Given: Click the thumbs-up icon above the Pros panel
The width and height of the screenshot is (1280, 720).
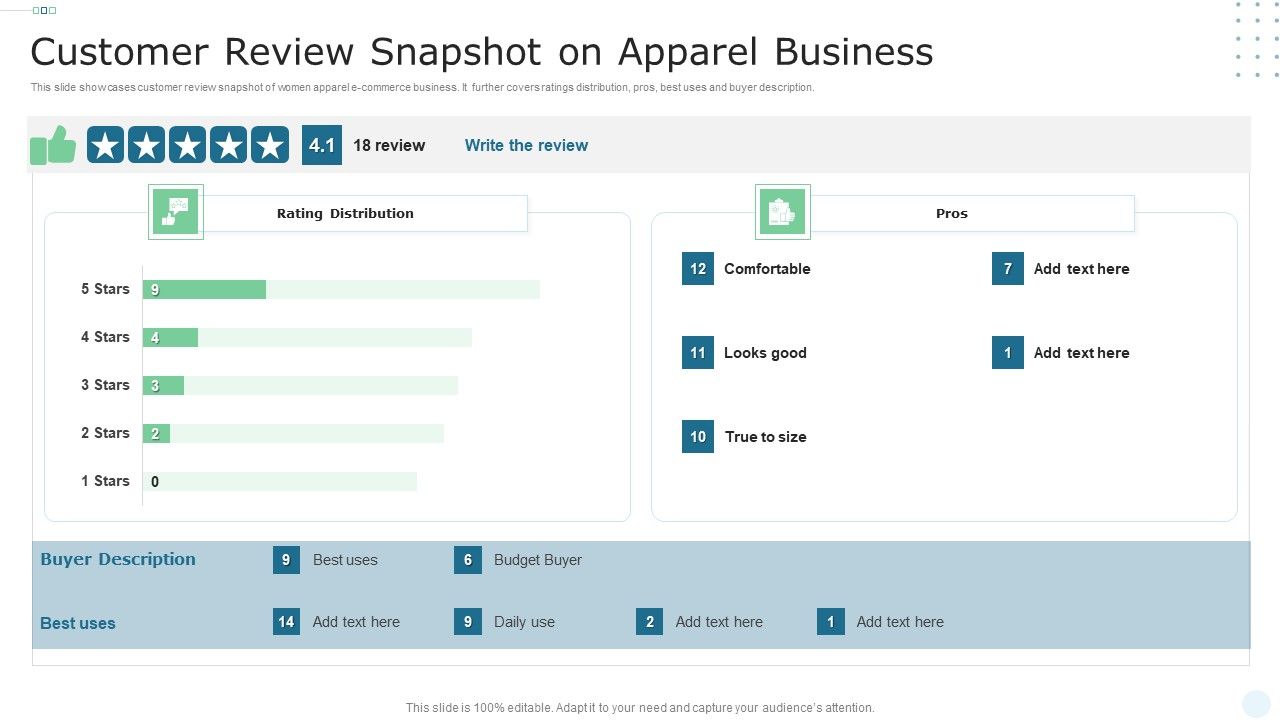Looking at the screenshot, I should coord(783,210).
